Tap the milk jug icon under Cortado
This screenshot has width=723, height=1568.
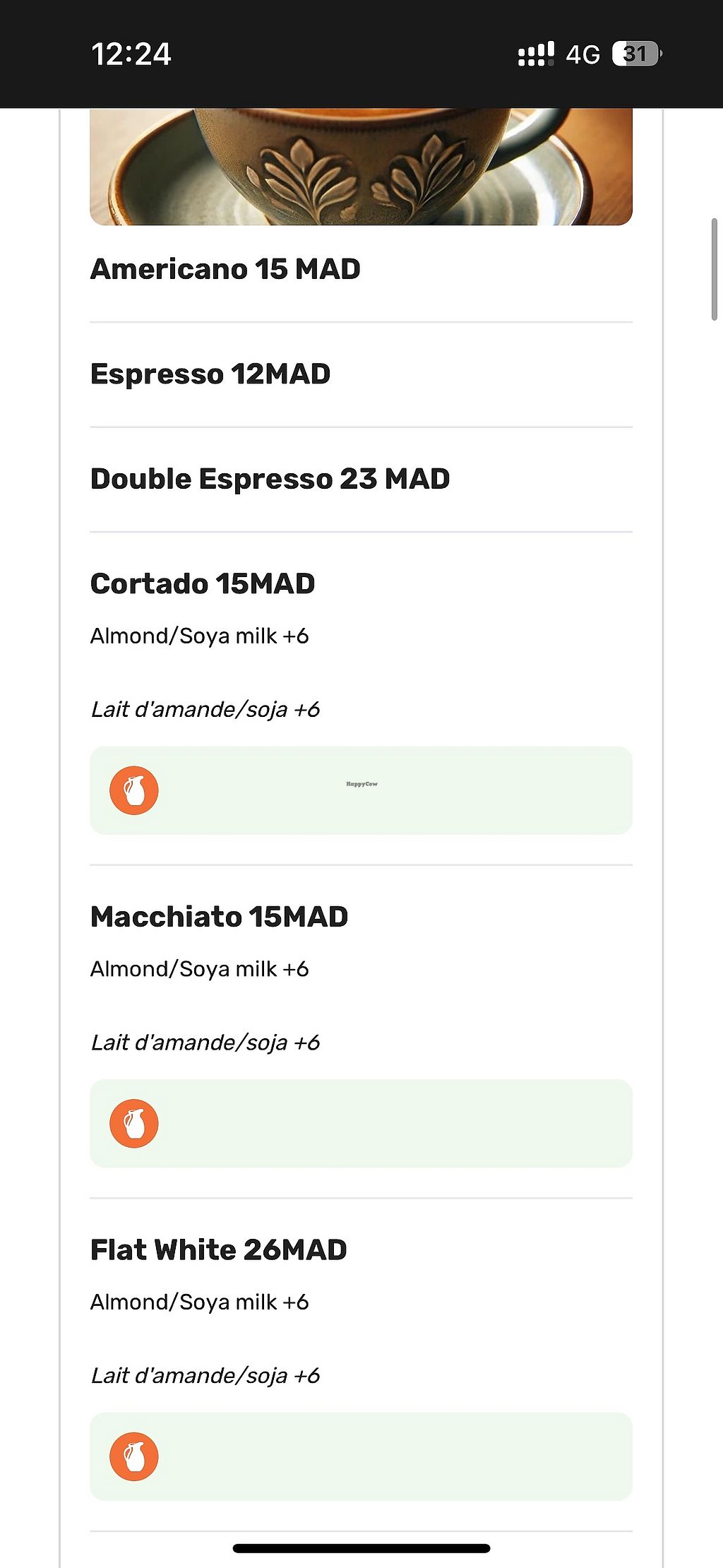(x=134, y=790)
